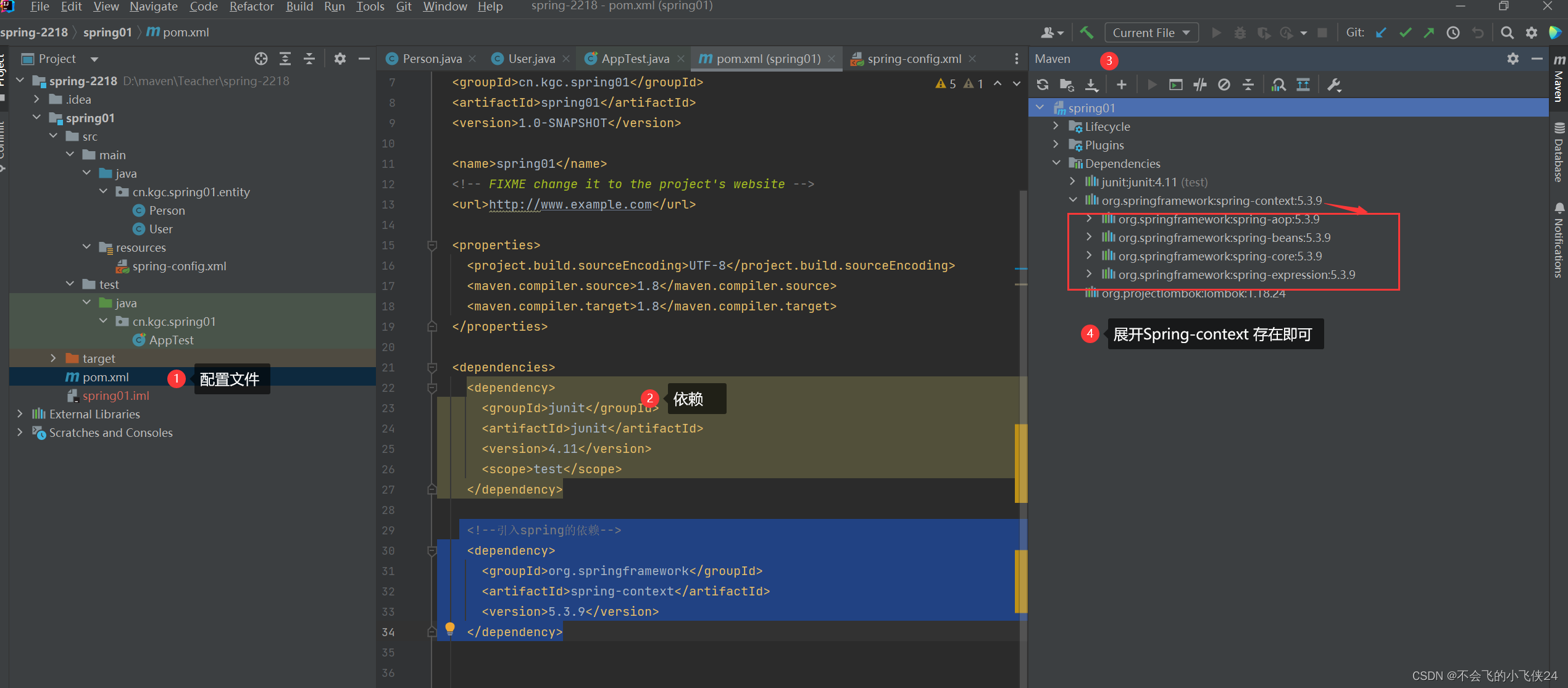Open IDE settings gear in top toolbar
1568x688 pixels.
pos(1532,33)
